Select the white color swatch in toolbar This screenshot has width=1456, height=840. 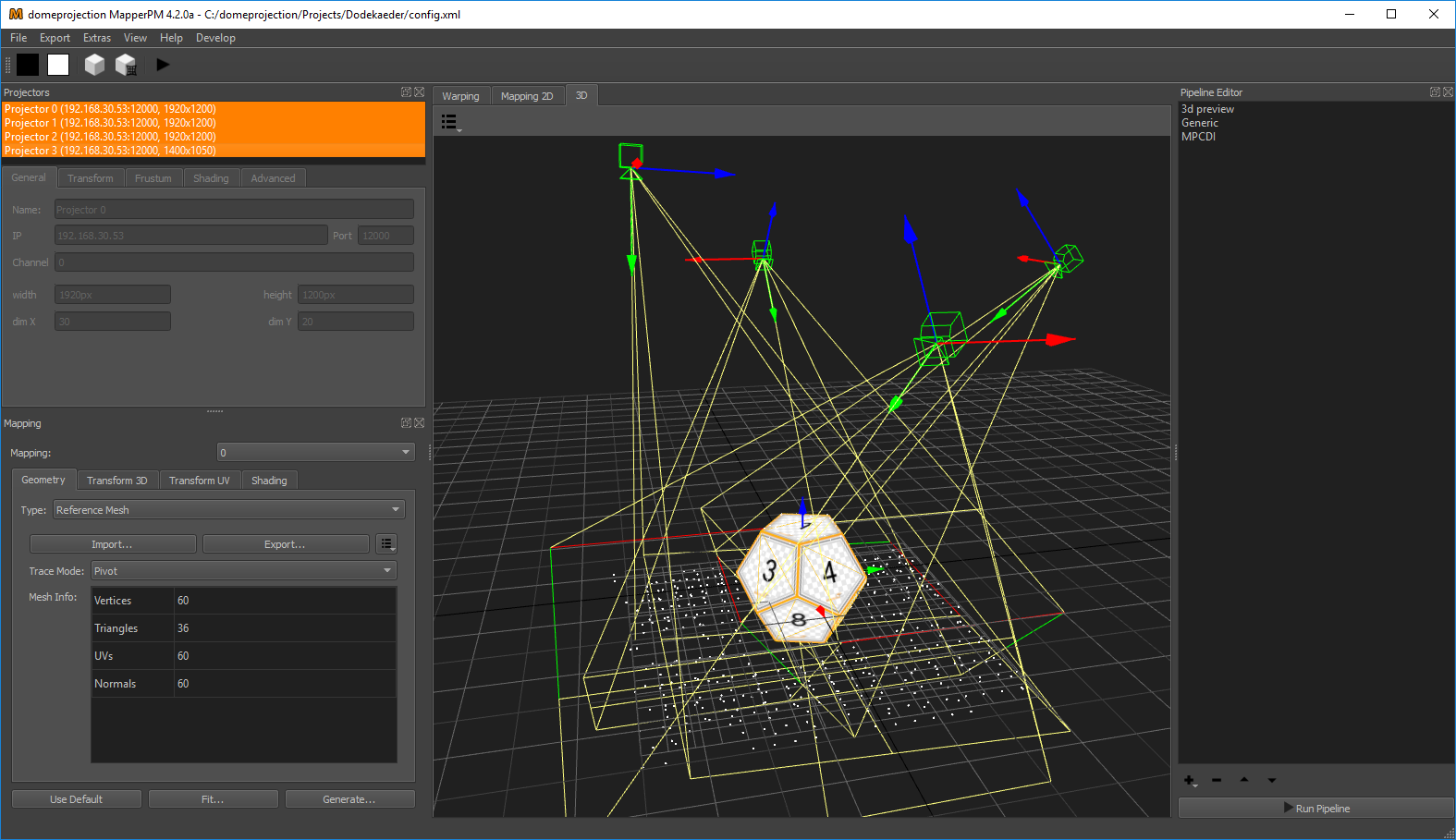pyautogui.click(x=58, y=65)
